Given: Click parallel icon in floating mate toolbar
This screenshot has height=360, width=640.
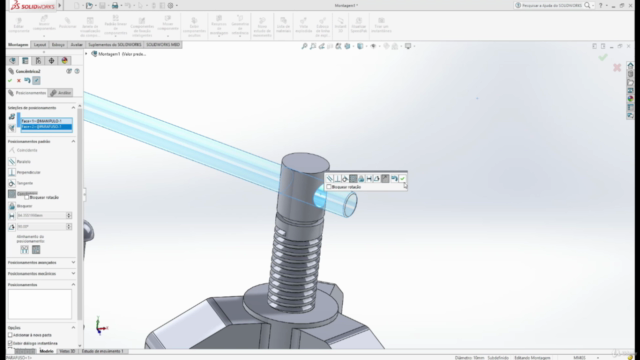Looking at the screenshot, I should tap(330, 178).
